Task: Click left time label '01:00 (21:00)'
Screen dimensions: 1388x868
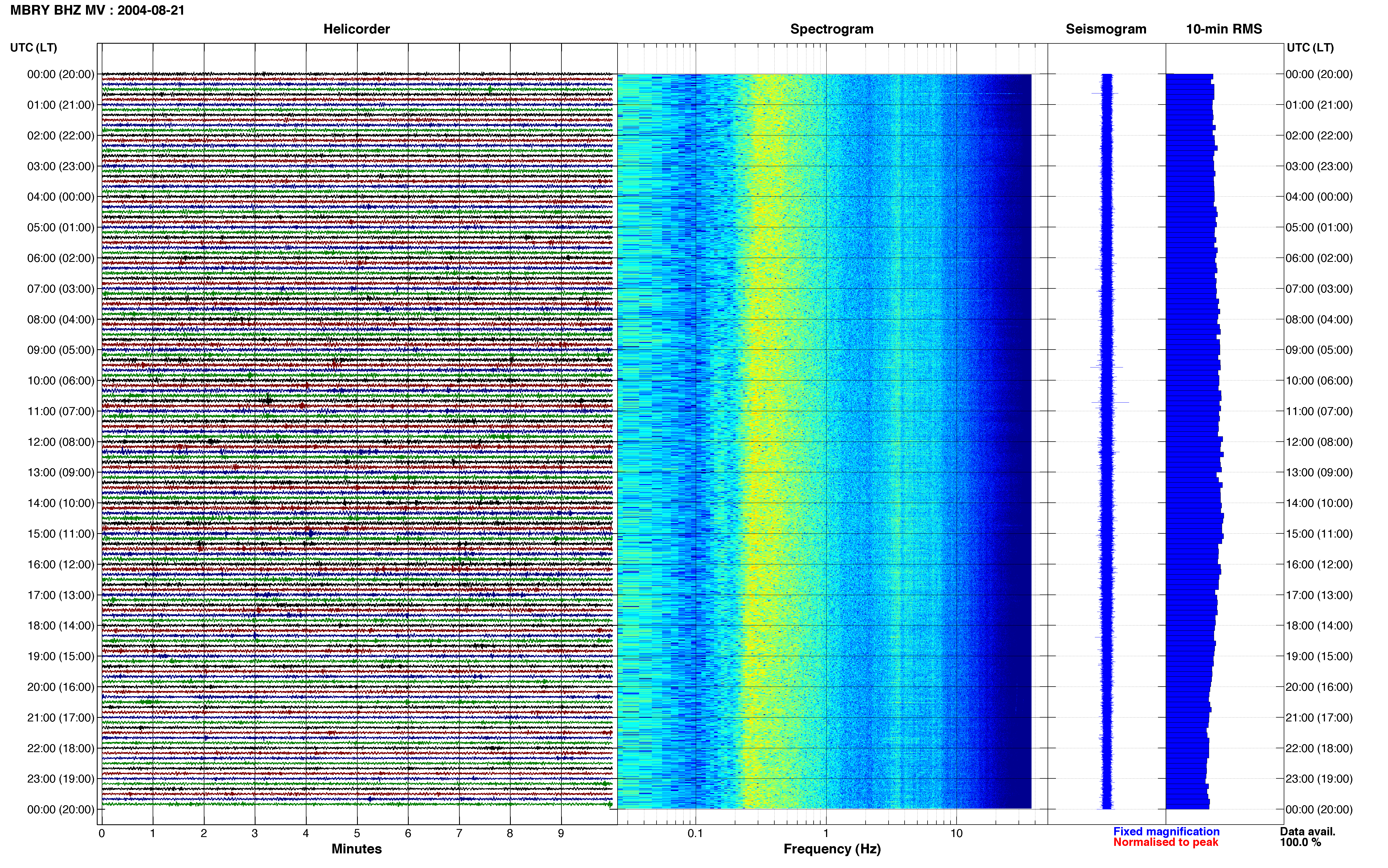Action: click(x=61, y=105)
